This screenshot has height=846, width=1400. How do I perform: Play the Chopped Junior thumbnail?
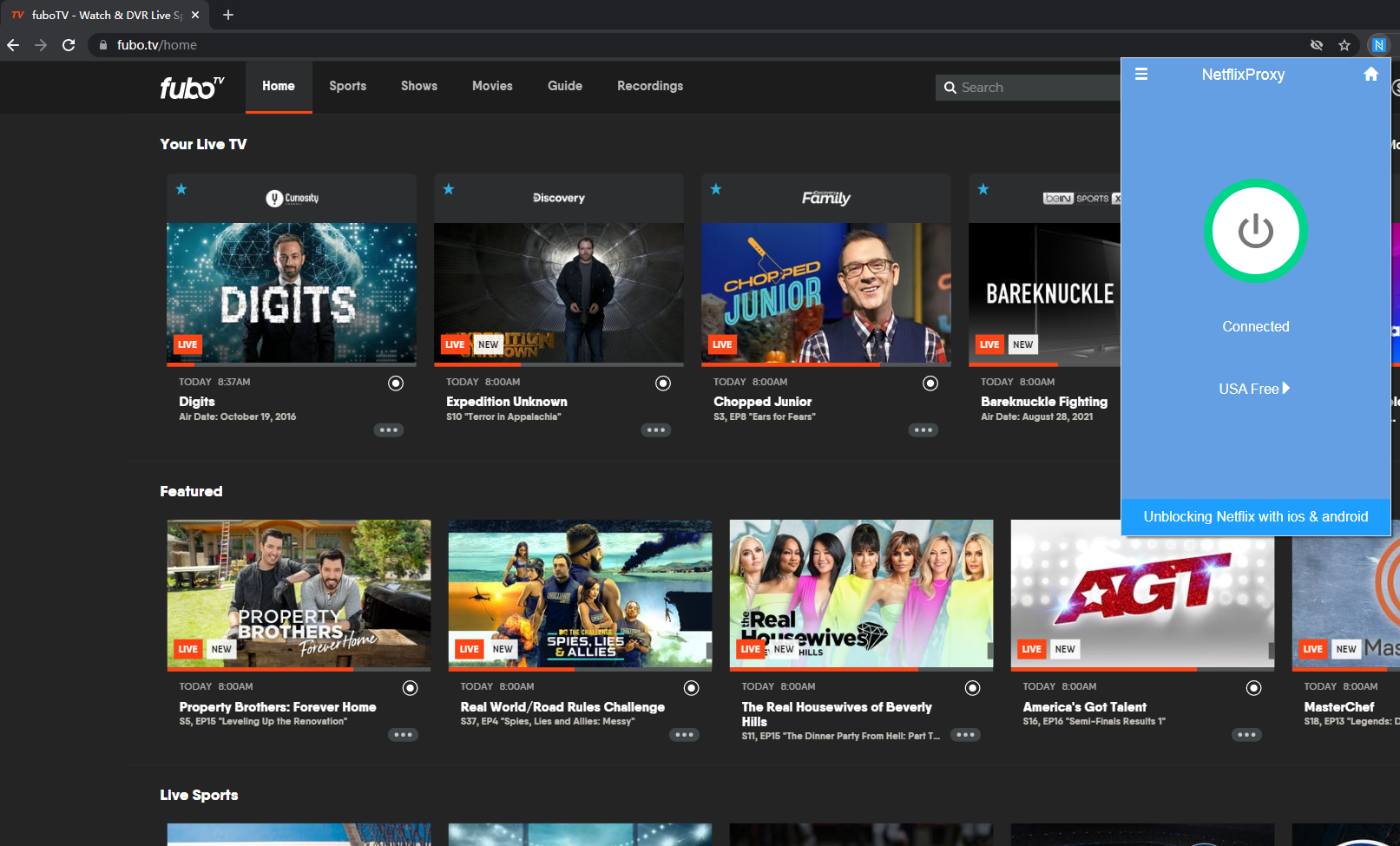pos(826,293)
